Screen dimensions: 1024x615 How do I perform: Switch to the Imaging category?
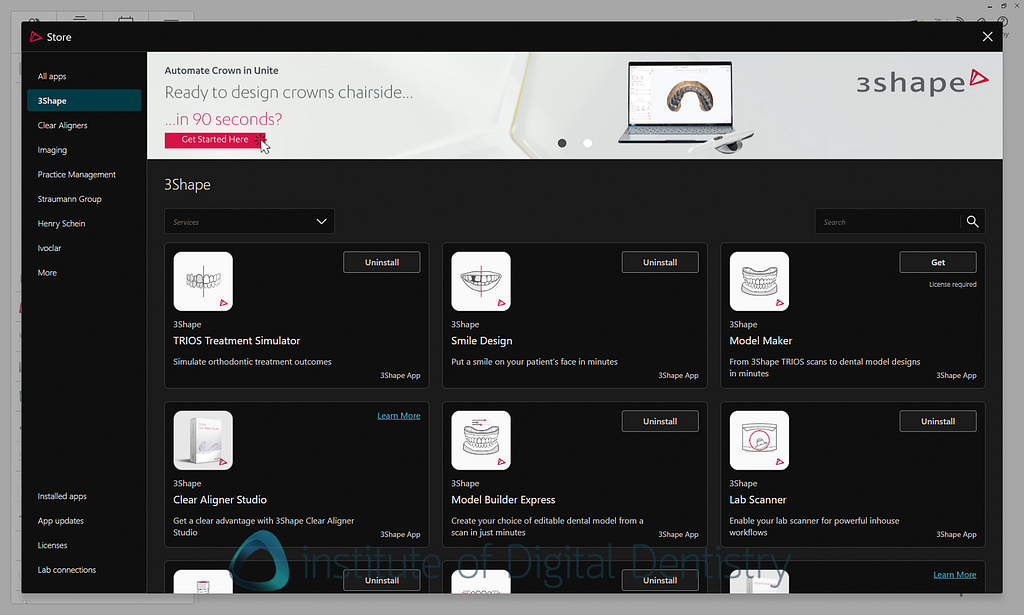tap(52, 149)
